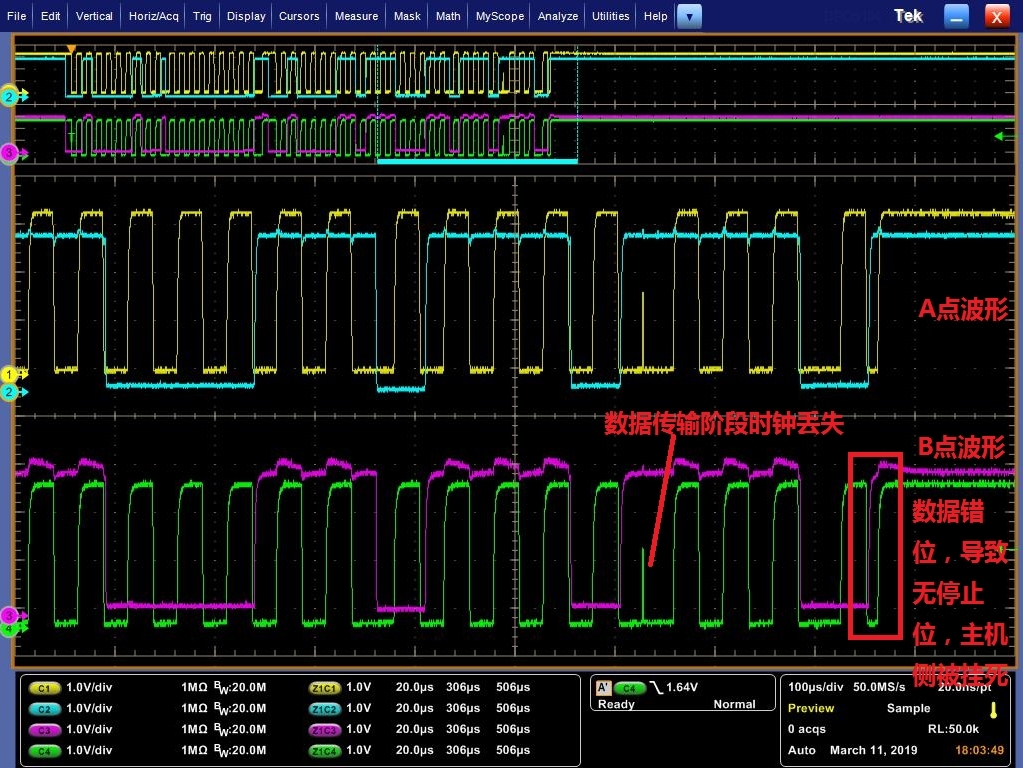The image size is (1023, 768).
Task: Select the Z1C3 zoom badge
Action: [x=325, y=729]
